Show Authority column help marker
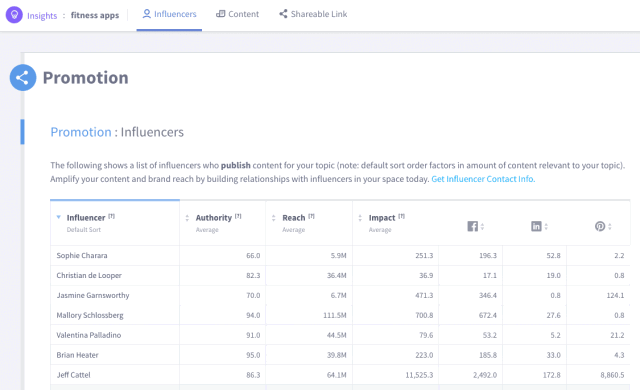 (238, 216)
